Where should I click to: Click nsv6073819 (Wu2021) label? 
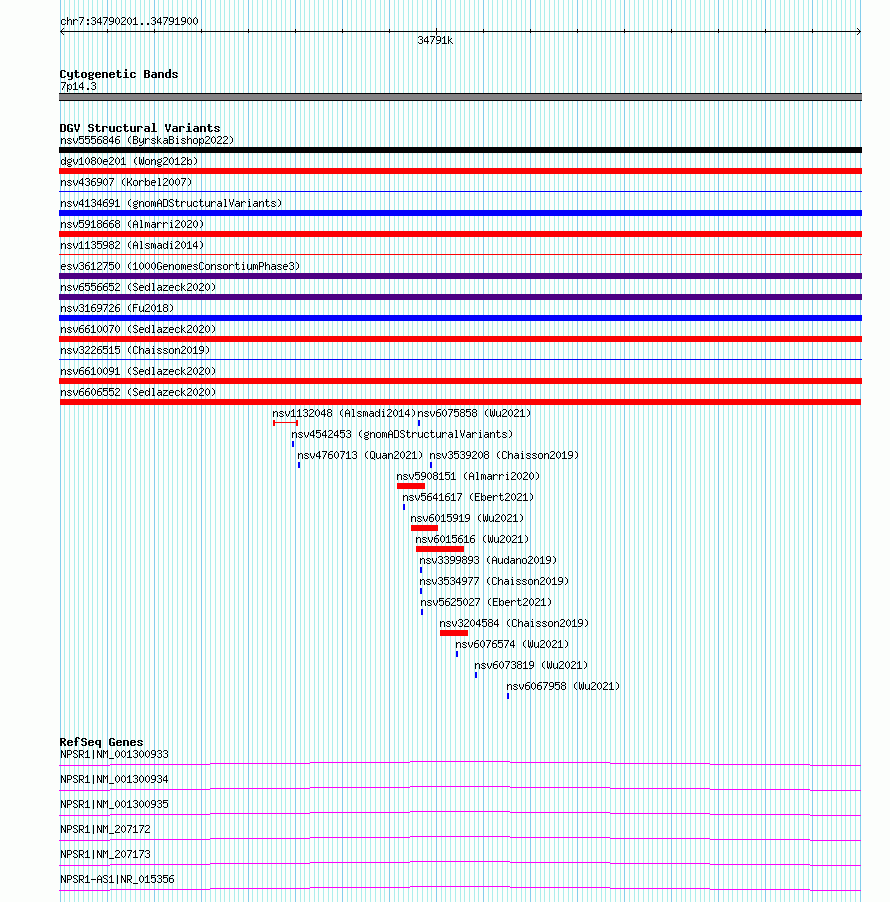point(531,666)
